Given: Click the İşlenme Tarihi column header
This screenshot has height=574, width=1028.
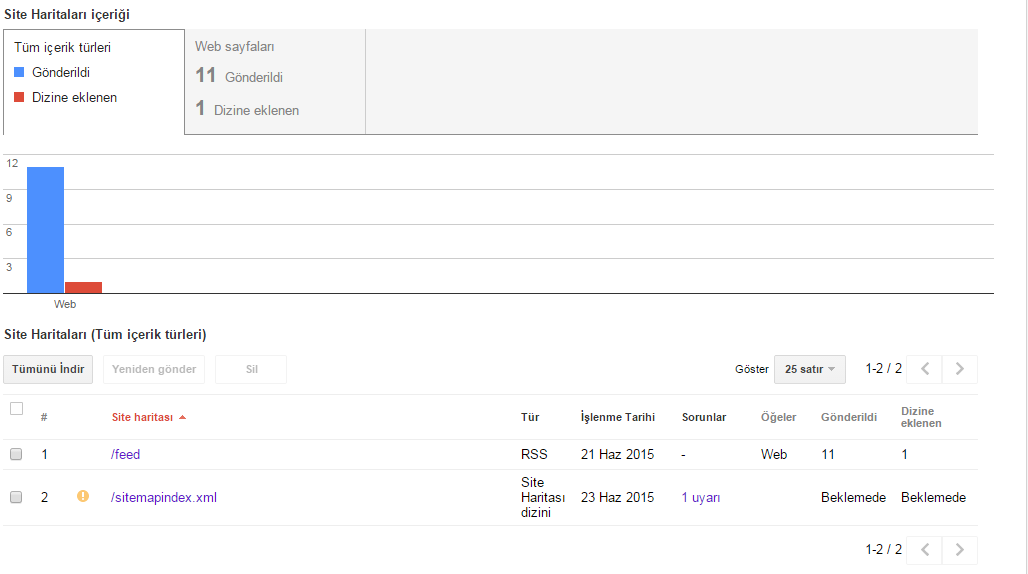Looking at the screenshot, I should tap(618, 417).
